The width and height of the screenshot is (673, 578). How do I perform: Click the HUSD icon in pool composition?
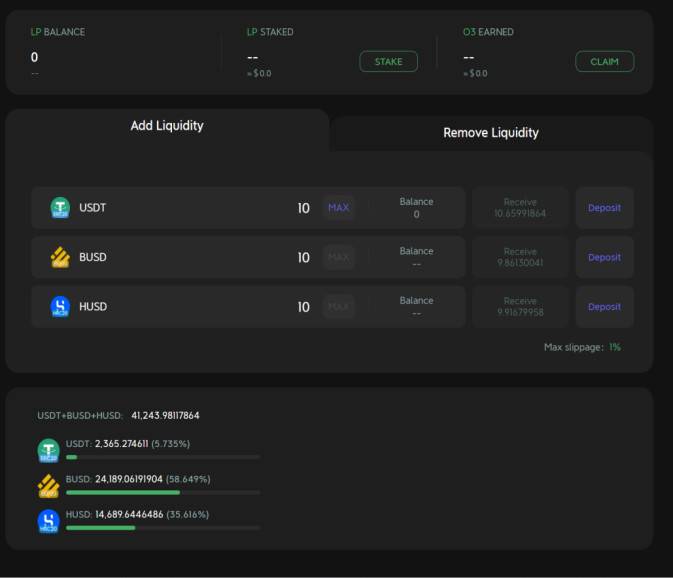[48, 521]
